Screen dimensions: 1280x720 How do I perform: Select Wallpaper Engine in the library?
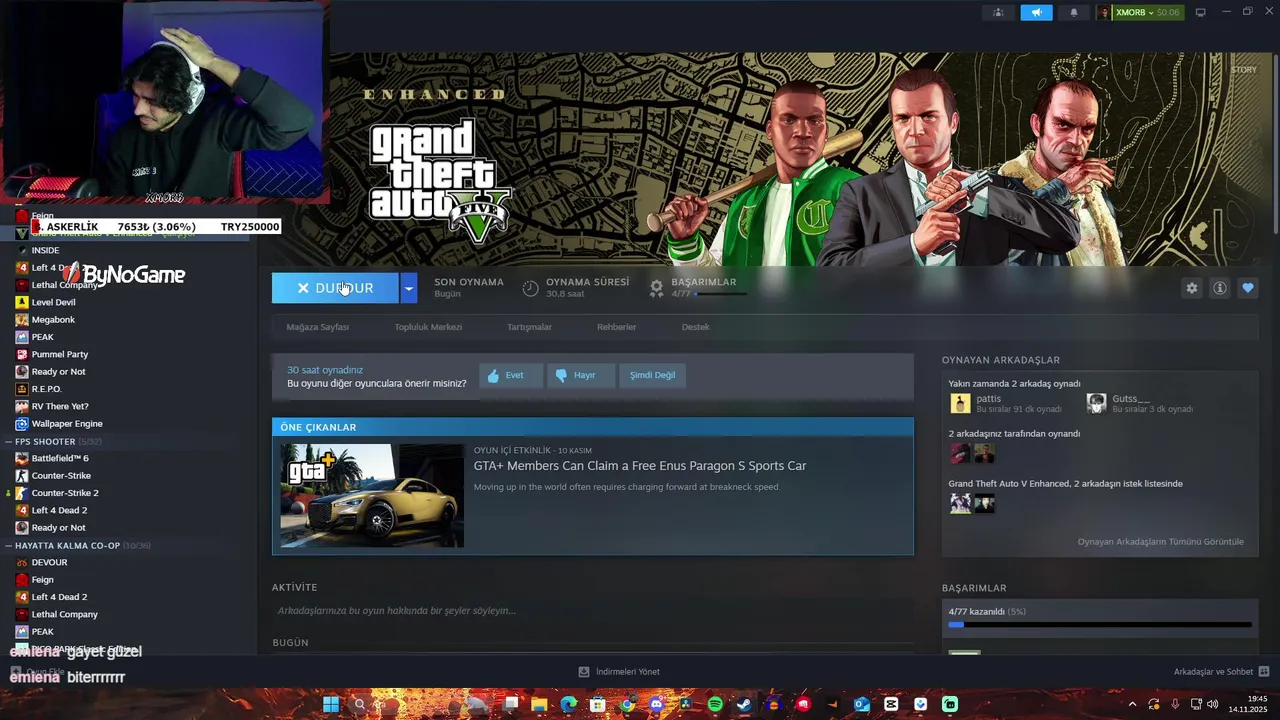pyautogui.click(x=67, y=424)
